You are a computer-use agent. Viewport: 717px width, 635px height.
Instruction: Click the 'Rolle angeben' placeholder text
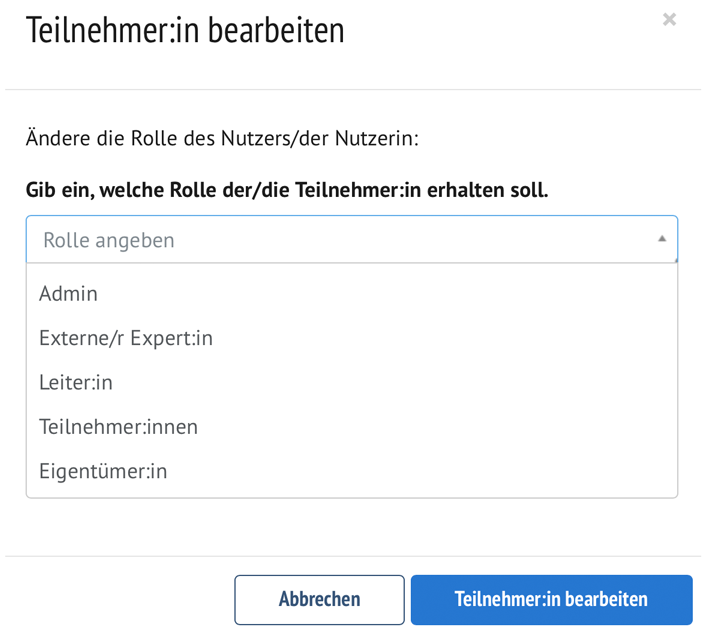pos(109,240)
